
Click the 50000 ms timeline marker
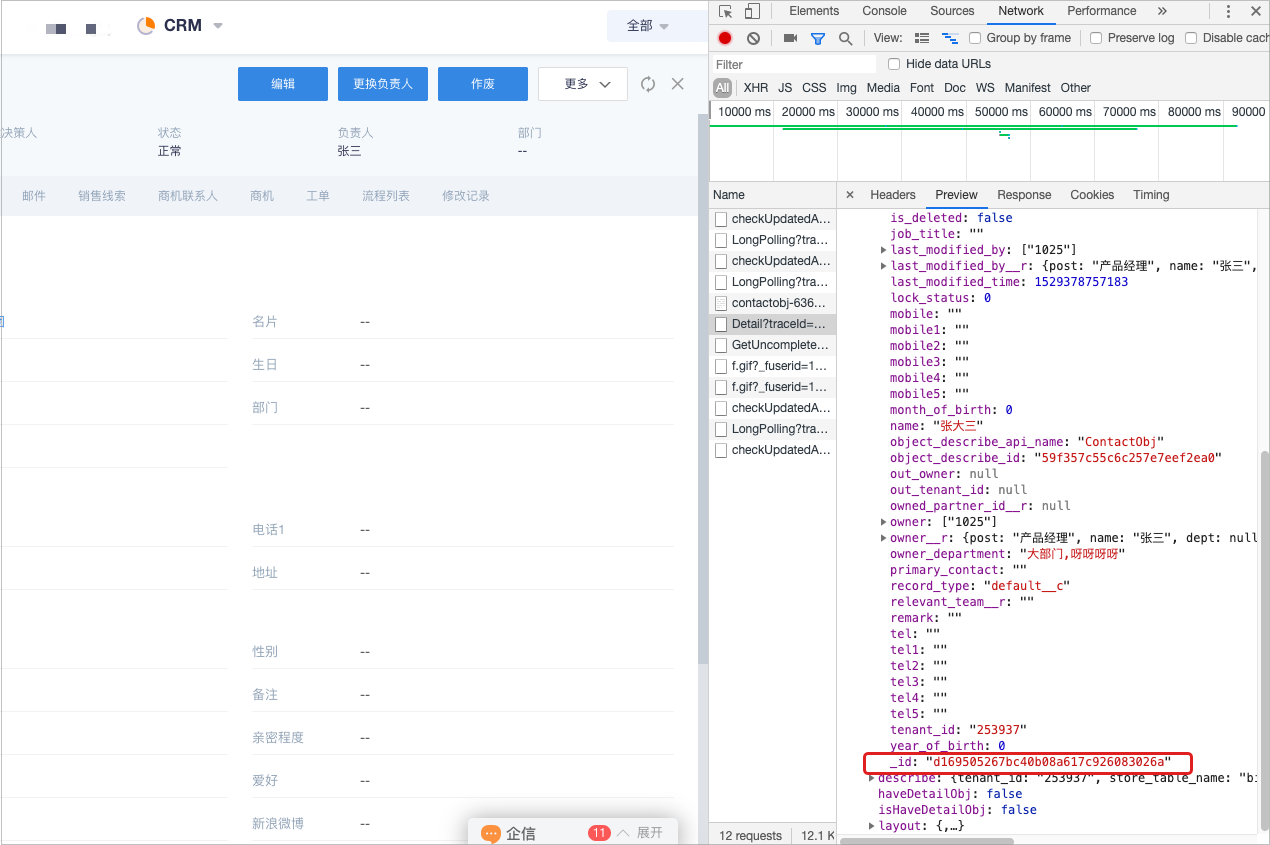point(1000,112)
